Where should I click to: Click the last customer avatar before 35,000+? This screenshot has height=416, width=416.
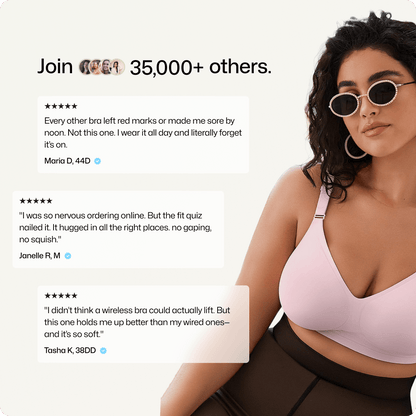point(117,67)
